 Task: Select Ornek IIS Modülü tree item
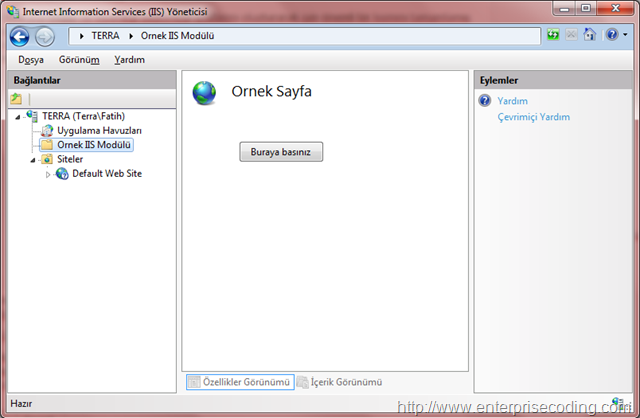[94, 145]
